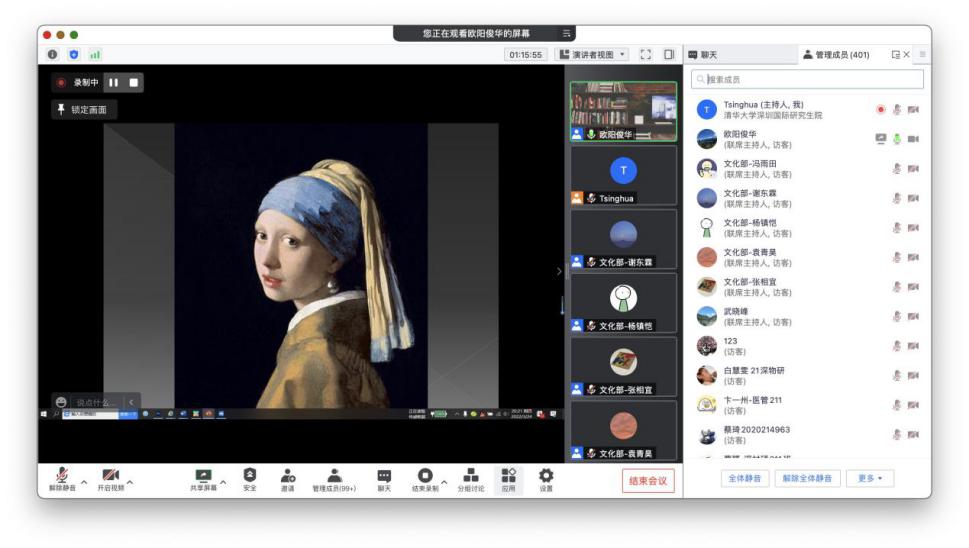Click the 01:15:55 meeting timer
969x548 pixels.
tap(526, 54)
